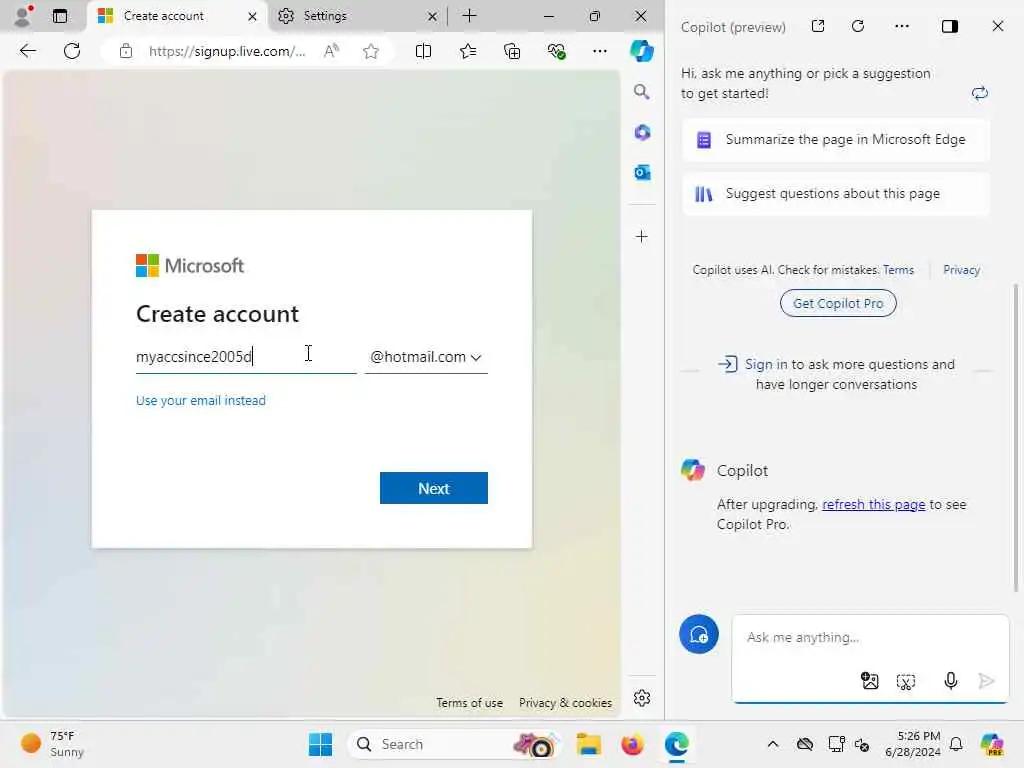
Task: Switch to the Create account tab
Action: (x=164, y=16)
